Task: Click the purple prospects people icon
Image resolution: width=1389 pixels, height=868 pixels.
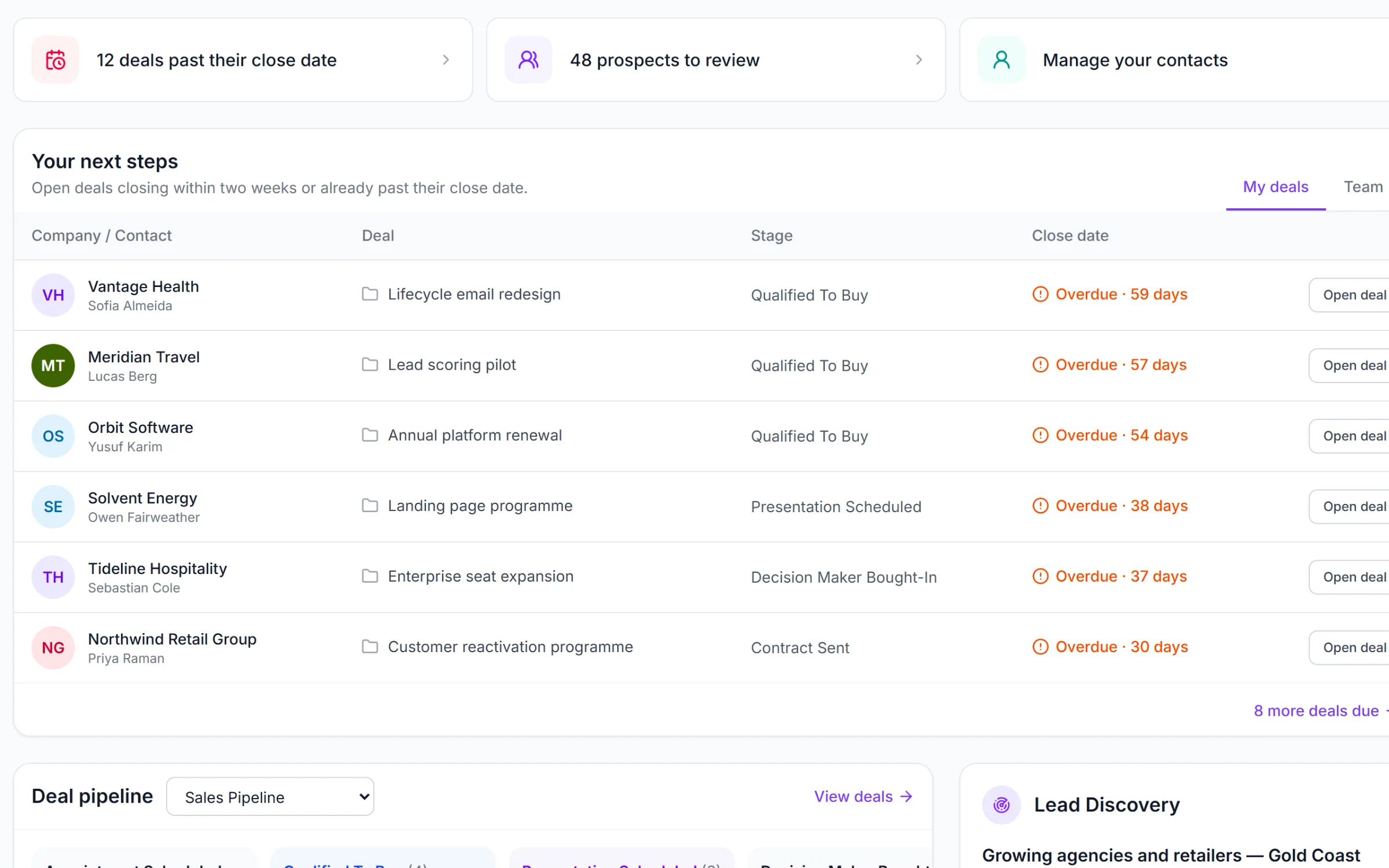Action: (528, 60)
